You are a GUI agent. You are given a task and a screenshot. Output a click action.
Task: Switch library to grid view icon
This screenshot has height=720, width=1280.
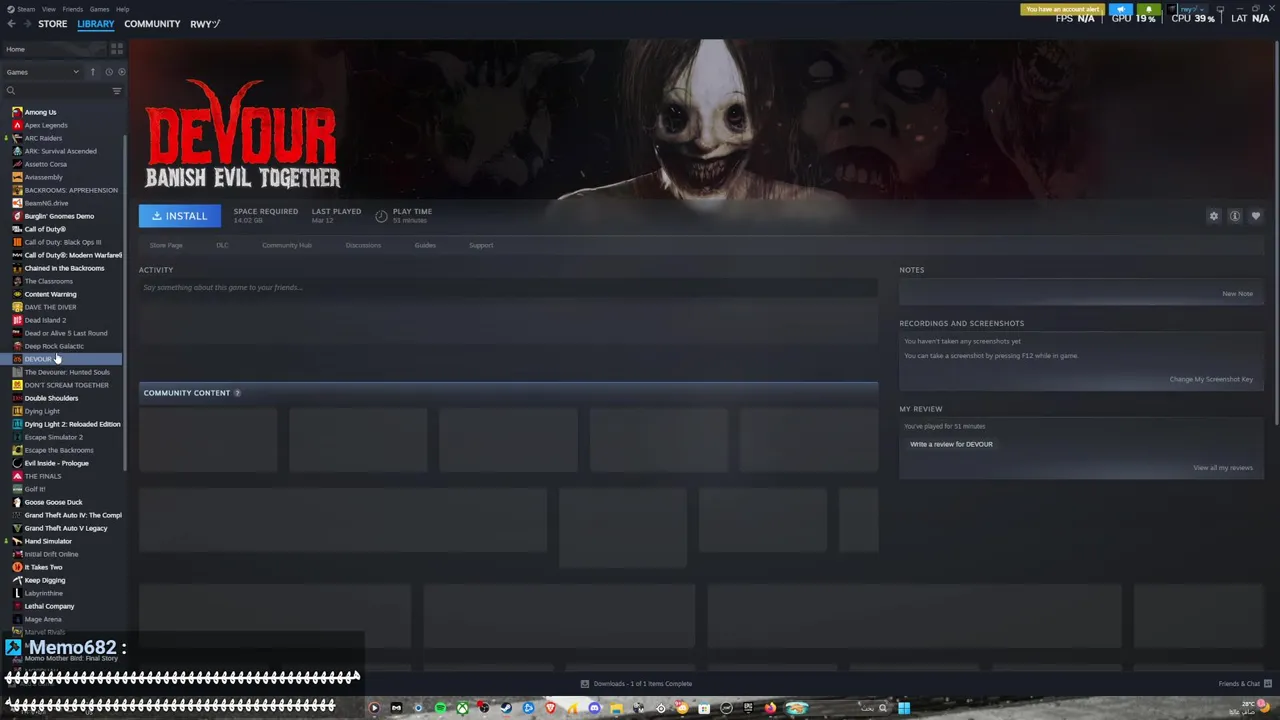pyautogui.click(x=117, y=49)
